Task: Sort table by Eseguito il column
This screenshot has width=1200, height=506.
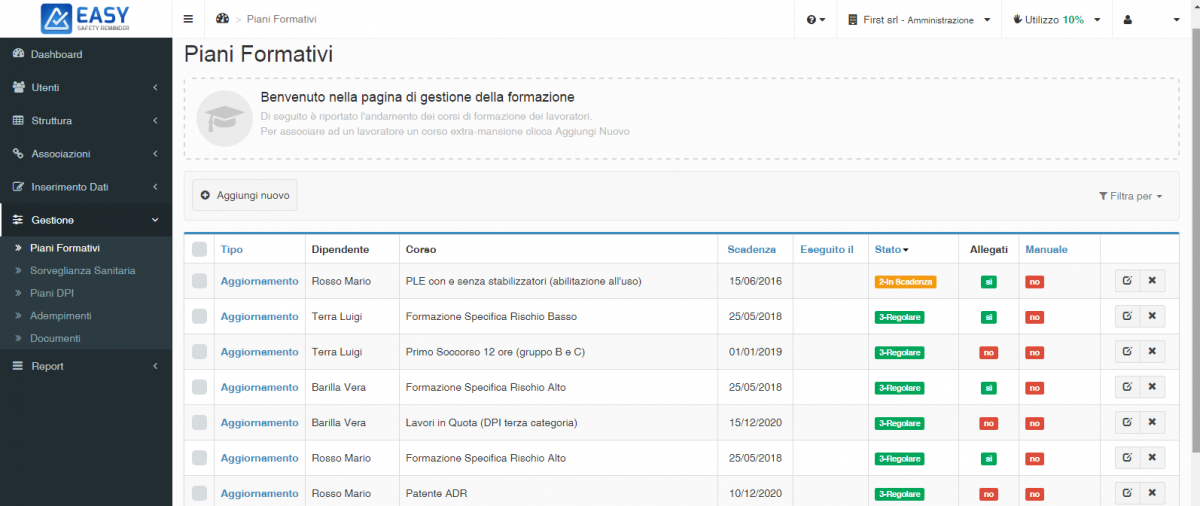Action: click(827, 249)
